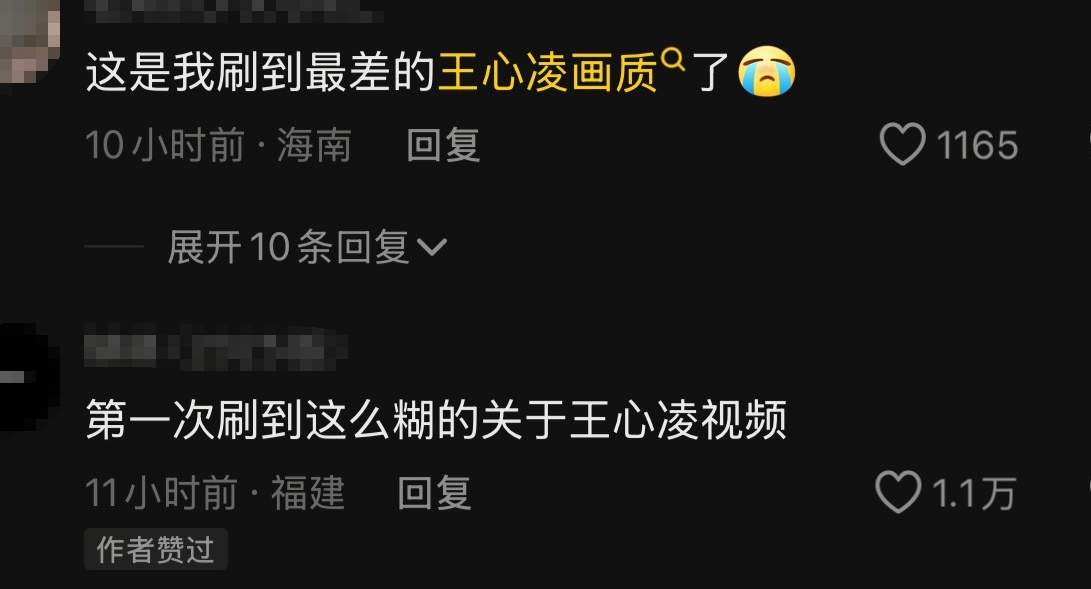The image size is (1091, 589).
Task: Select the 作者赞过 badge
Action: (x=156, y=549)
